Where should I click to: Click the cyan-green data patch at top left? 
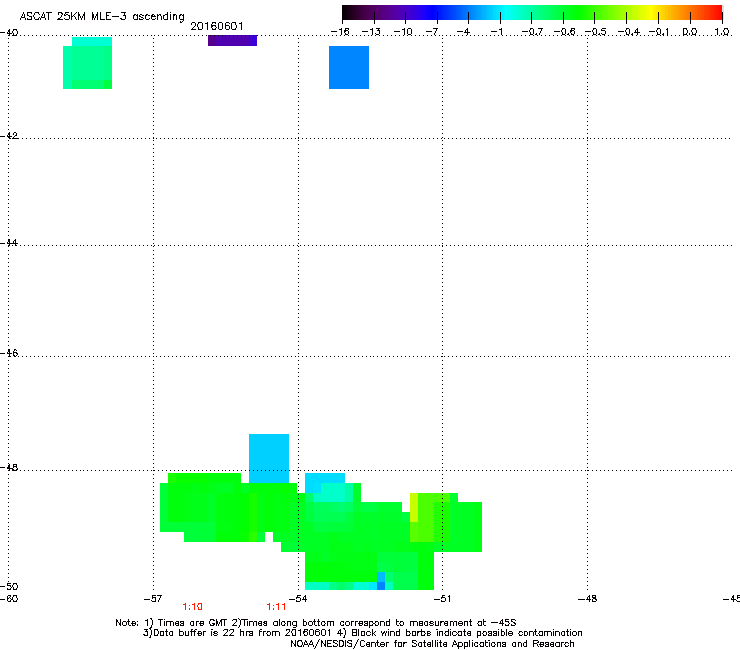pyautogui.click(x=87, y=63)
